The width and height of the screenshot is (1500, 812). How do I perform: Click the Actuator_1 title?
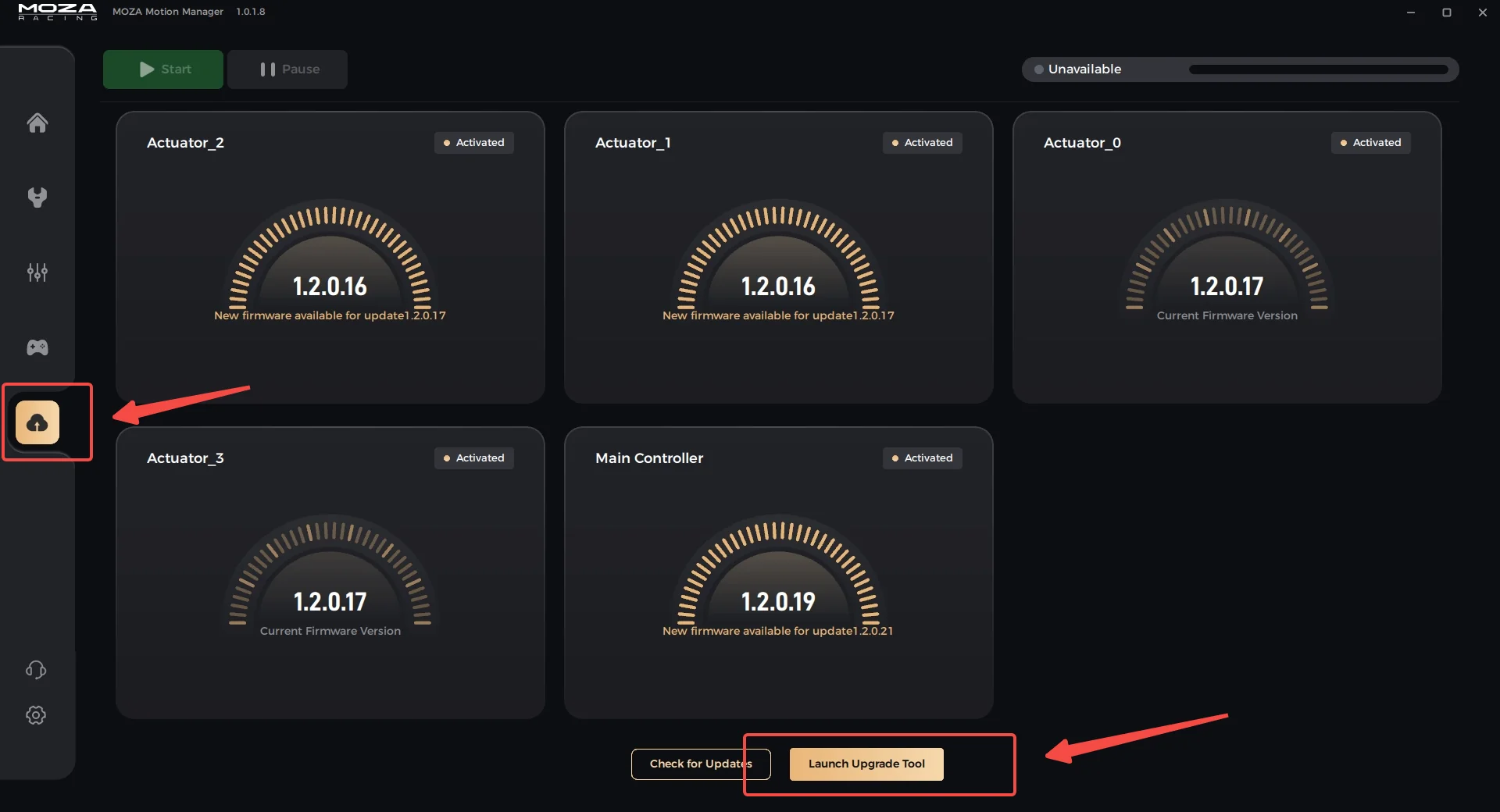point(633,143)
